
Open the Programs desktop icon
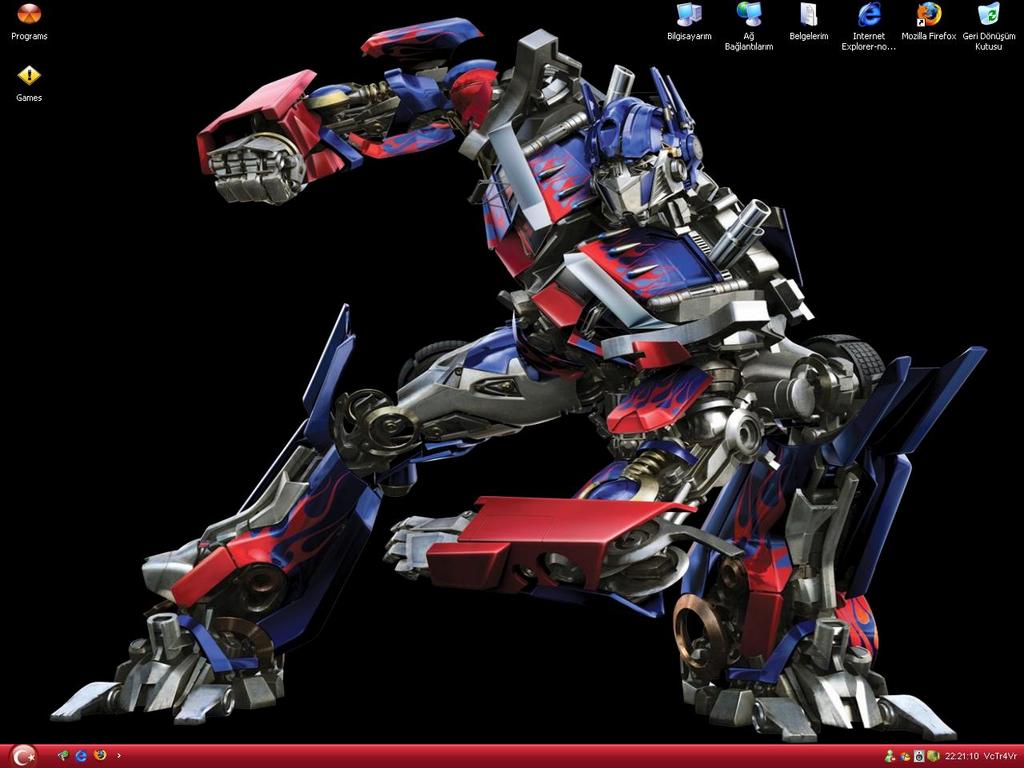click(29, 22)
